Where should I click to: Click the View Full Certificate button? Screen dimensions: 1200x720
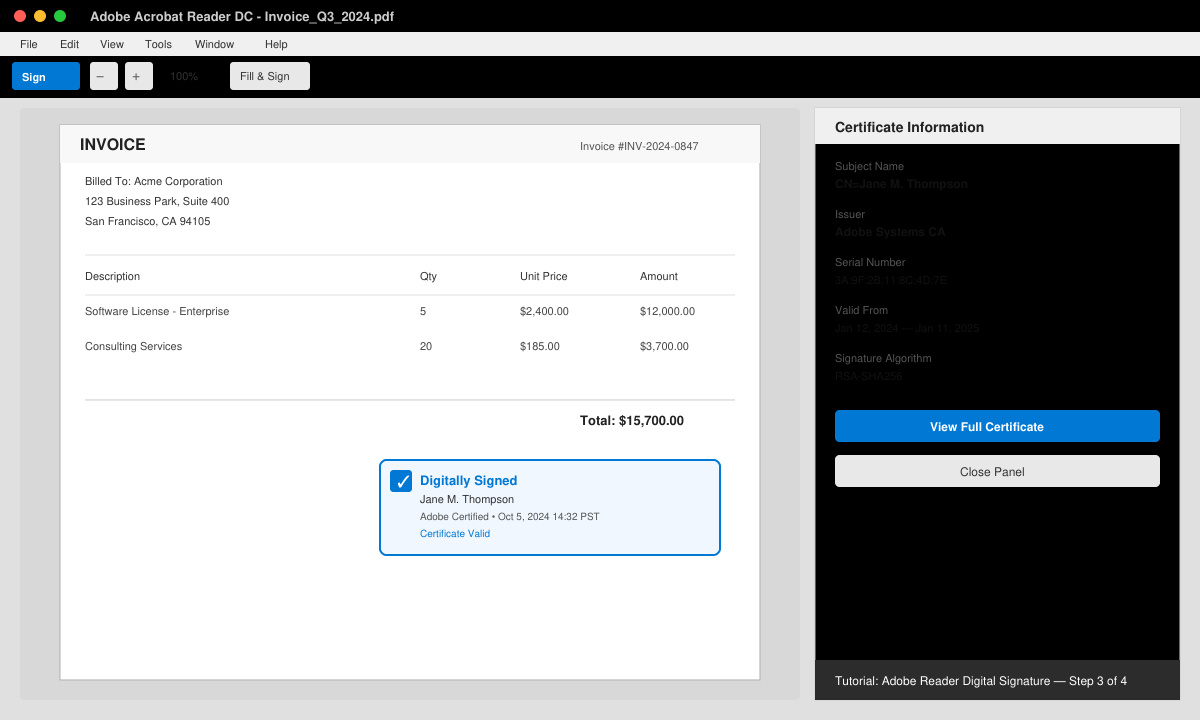997,426
